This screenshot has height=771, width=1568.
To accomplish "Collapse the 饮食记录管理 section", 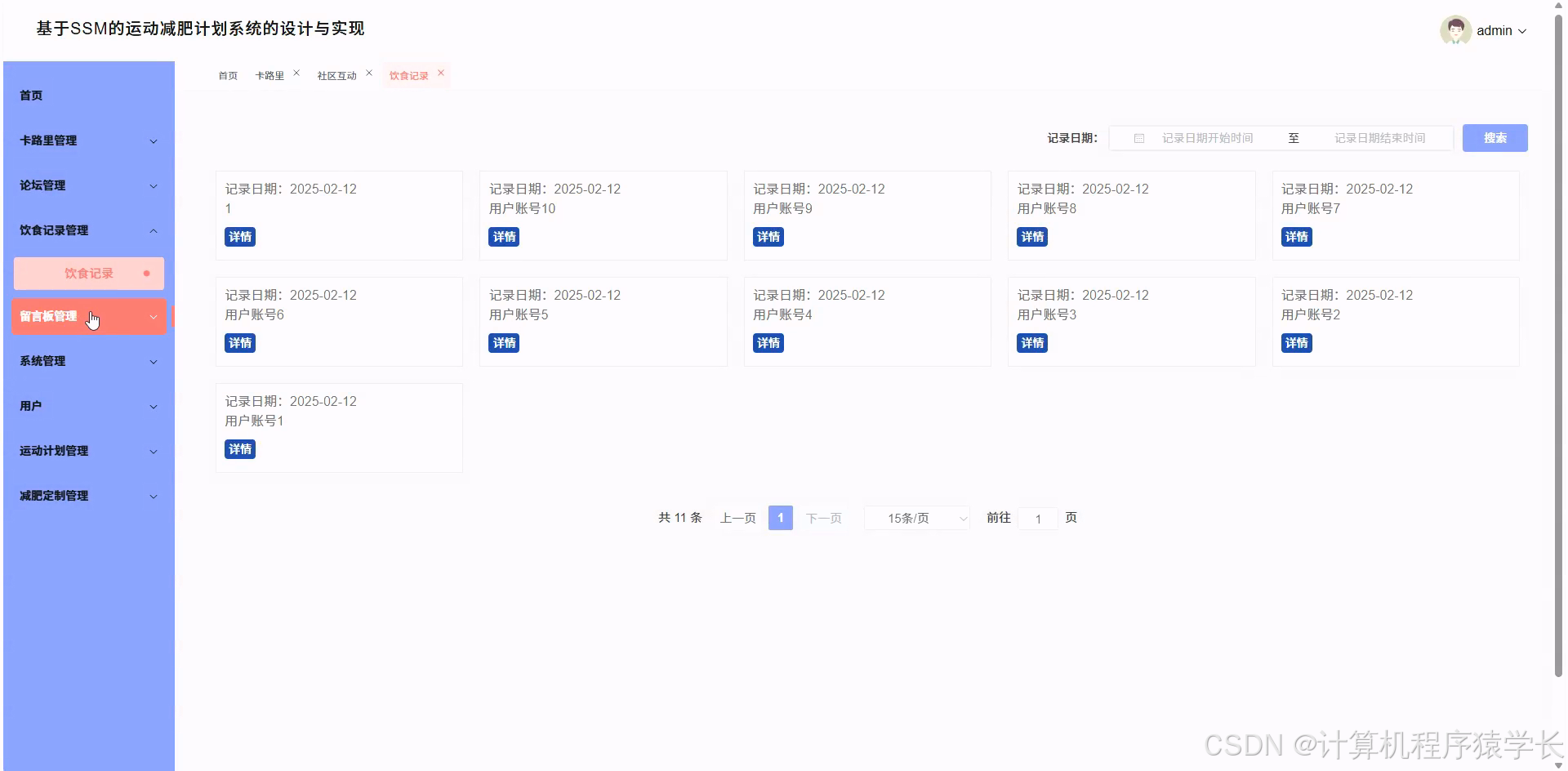I will pos(88,230).
